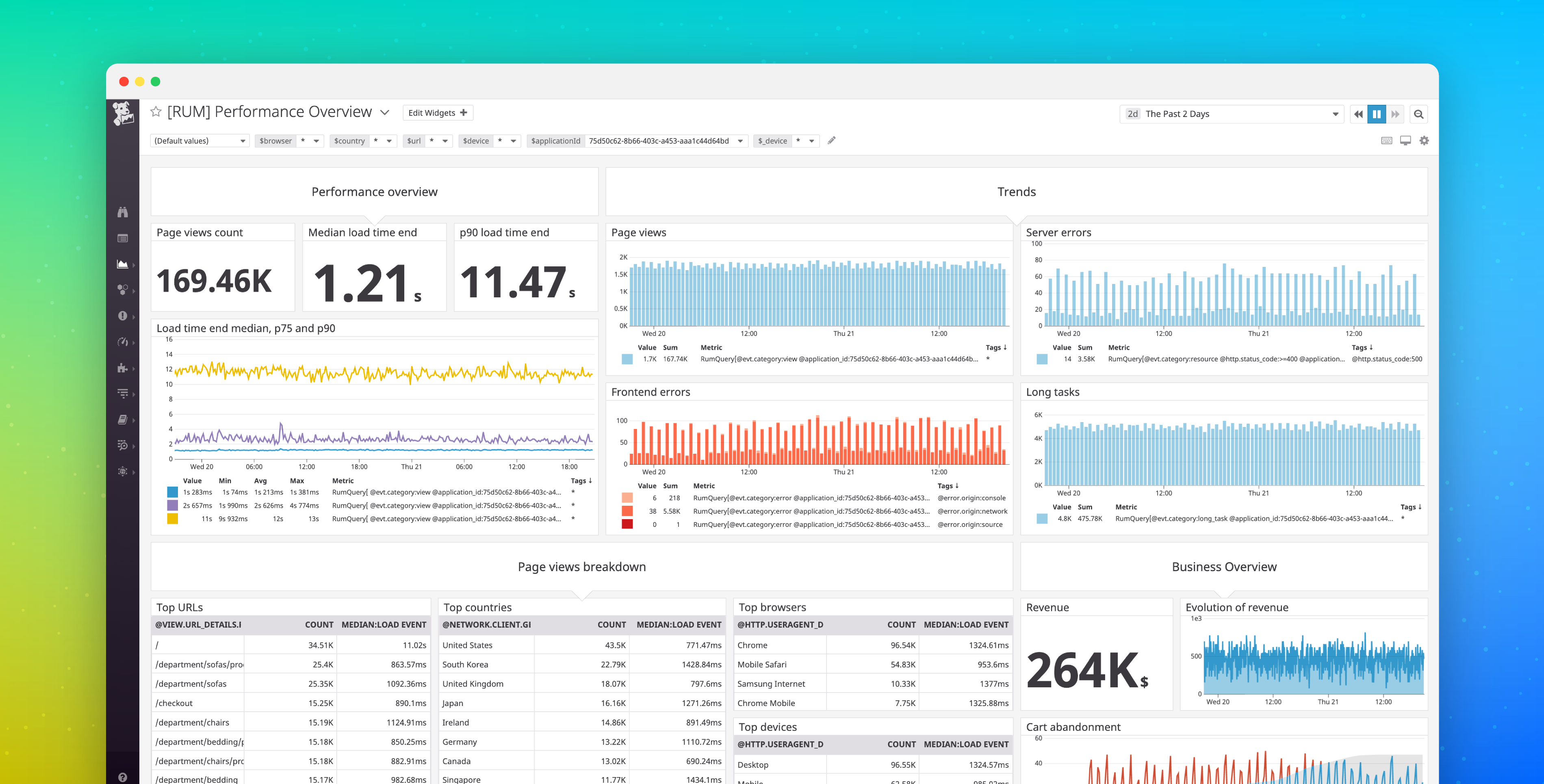Expand the $browser template variable dropdown

coord(317,141)
